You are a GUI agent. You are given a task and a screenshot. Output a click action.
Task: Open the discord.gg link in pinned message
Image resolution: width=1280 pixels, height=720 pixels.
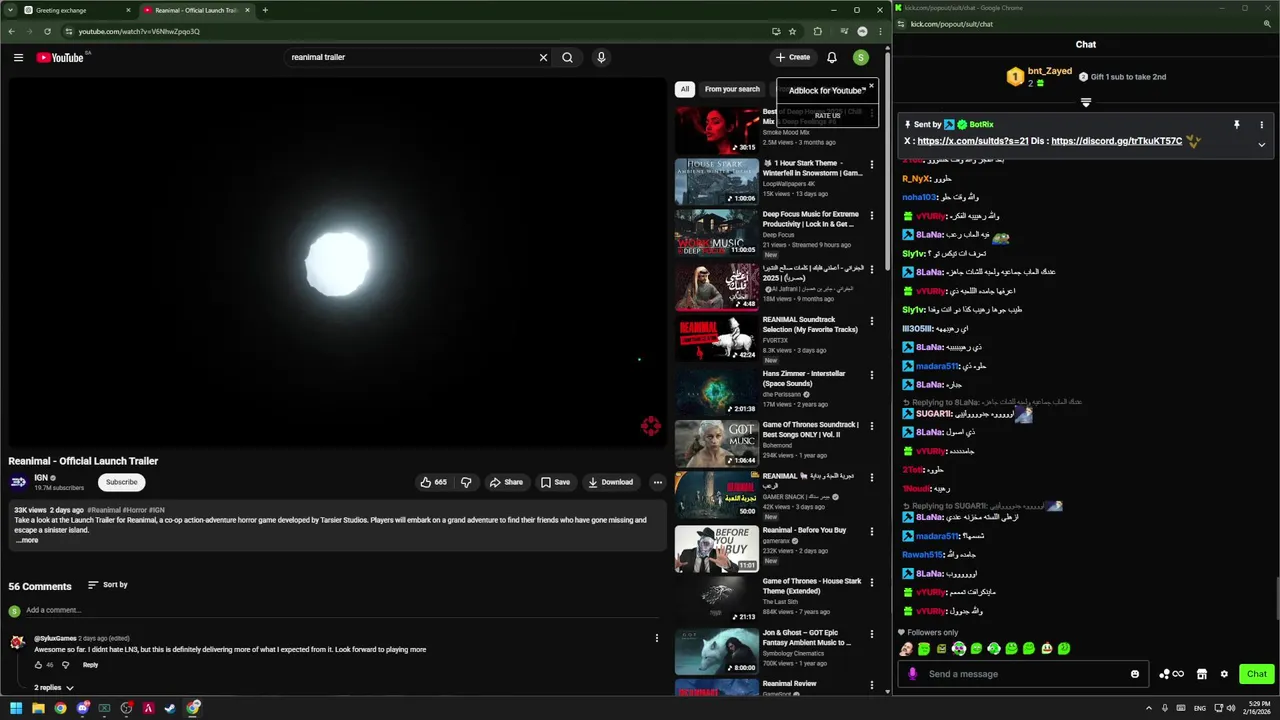[1117, 141]
